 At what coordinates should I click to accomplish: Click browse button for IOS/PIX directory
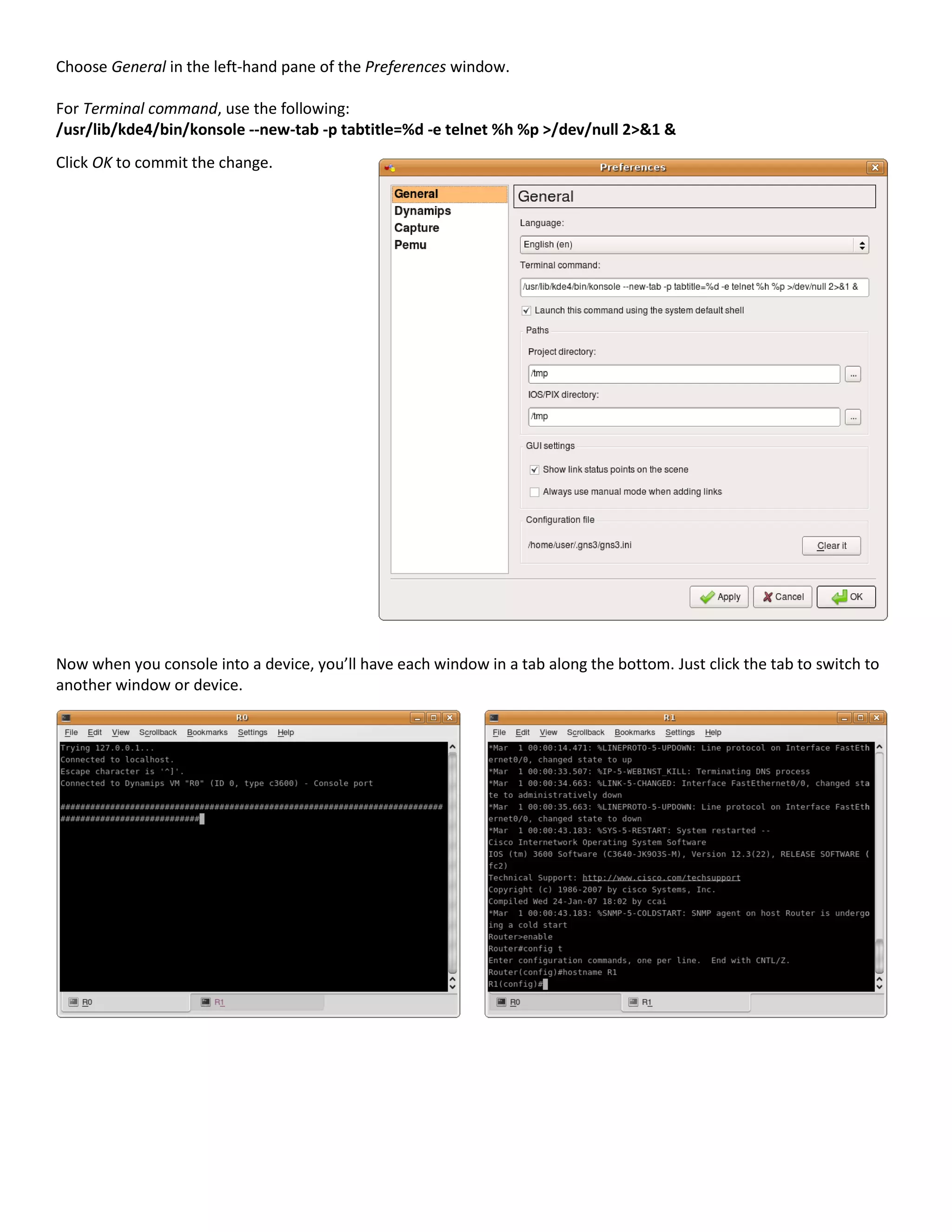pos(853,417)
